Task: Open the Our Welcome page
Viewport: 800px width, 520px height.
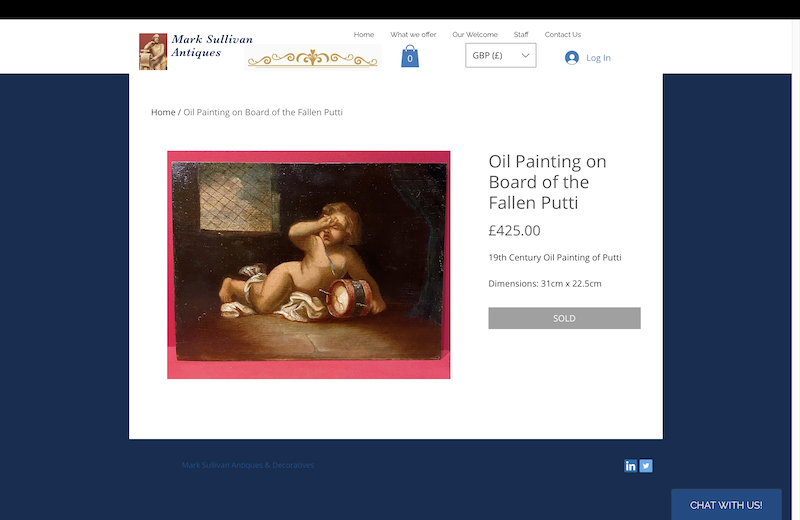Action: coord(475,35)
